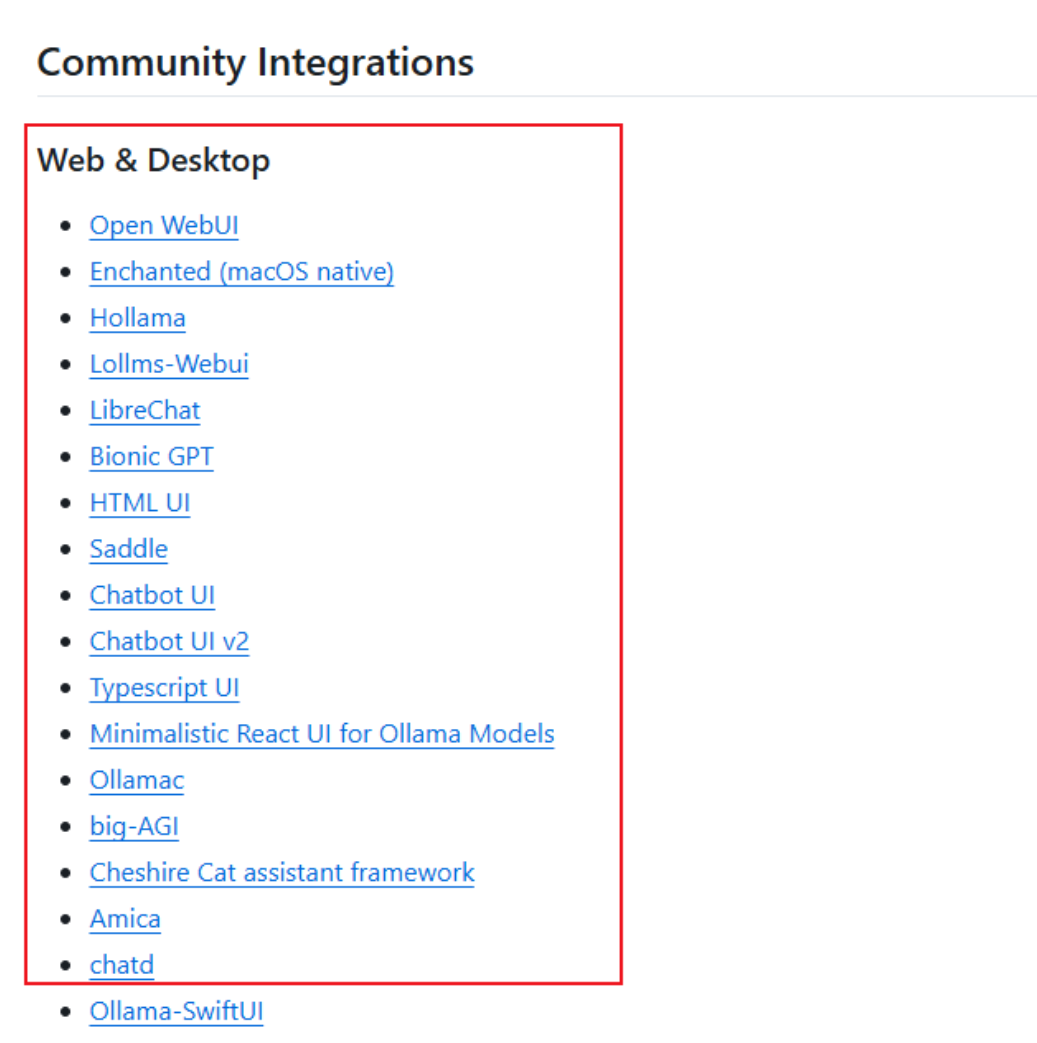
Task: Visit the Amica link
Action: 125,918
